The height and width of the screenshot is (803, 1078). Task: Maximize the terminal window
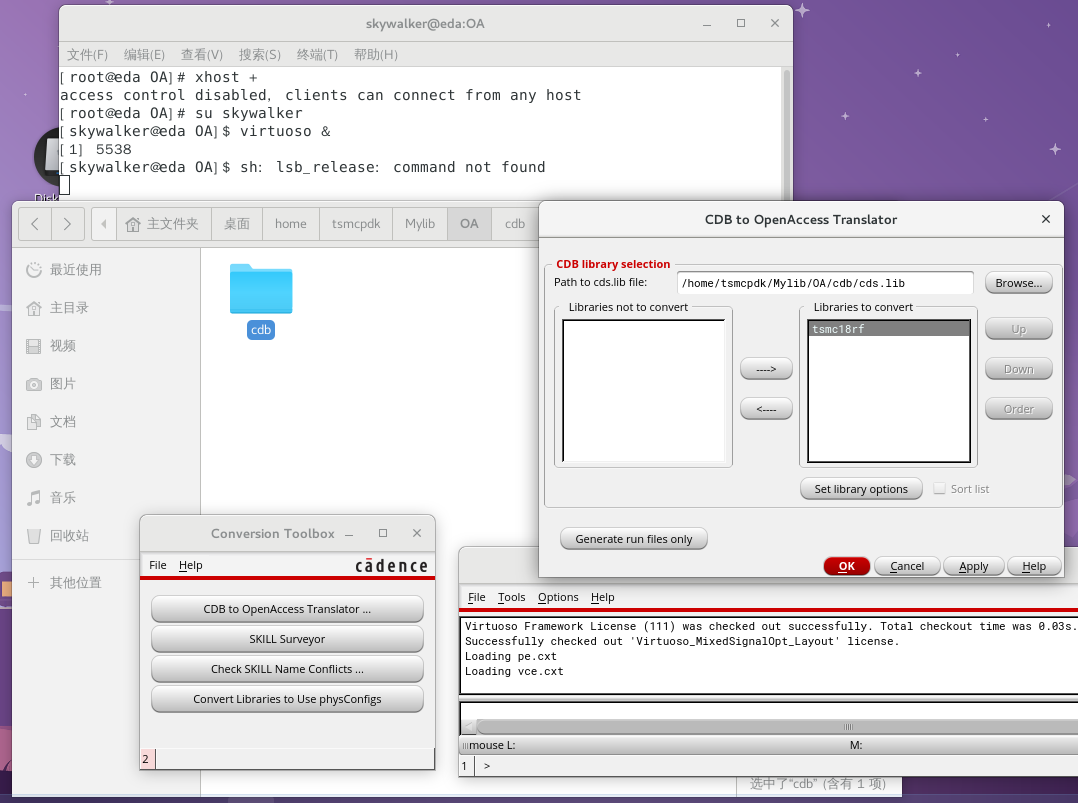(x=741, y=23)
